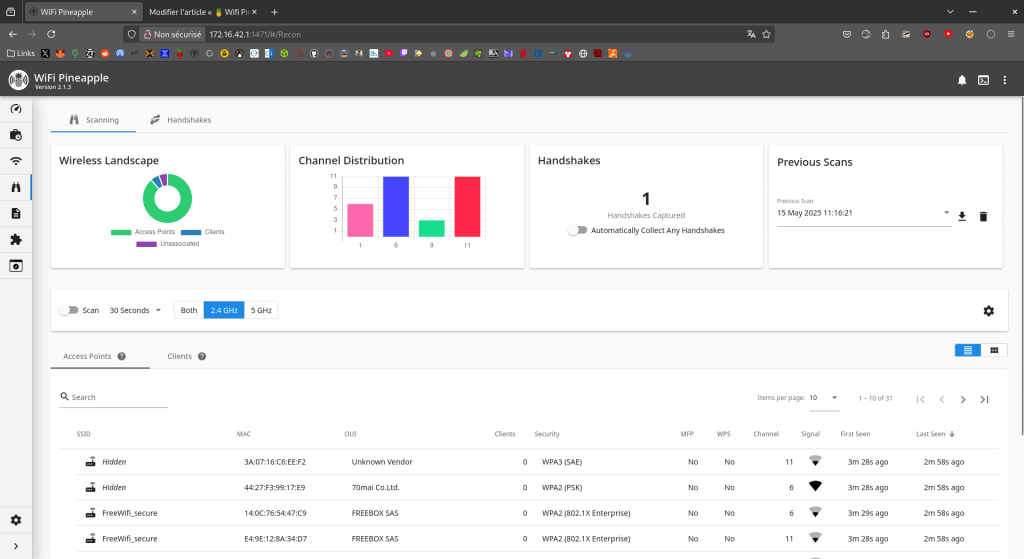
Task: Go to the next page of results
Action: (963, 400)
